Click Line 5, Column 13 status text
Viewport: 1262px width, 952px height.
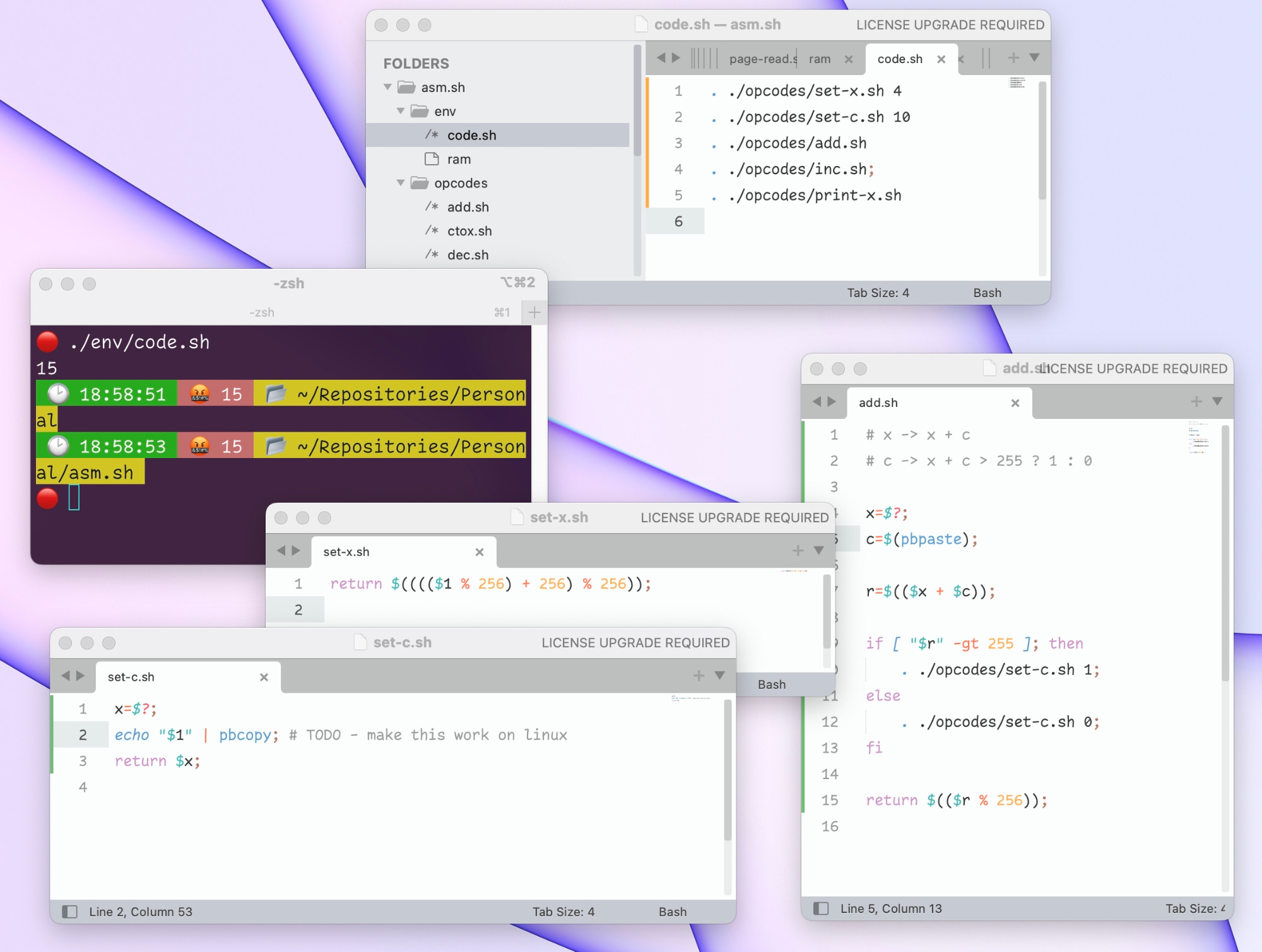[x=891, y=908]
